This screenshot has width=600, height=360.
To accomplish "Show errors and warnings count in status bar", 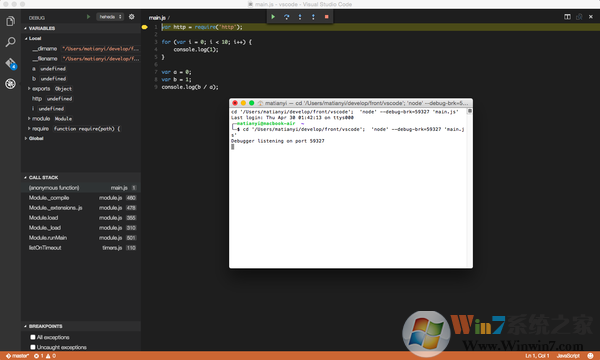I will pos(45,356).
